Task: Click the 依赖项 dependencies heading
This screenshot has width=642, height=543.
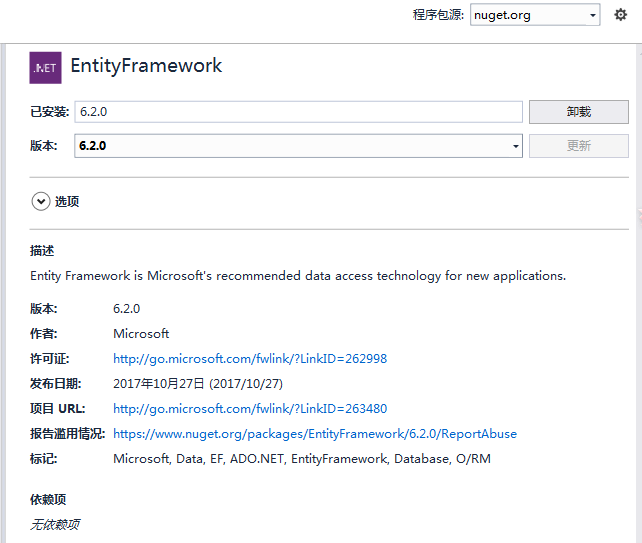Action: [48, 500]
